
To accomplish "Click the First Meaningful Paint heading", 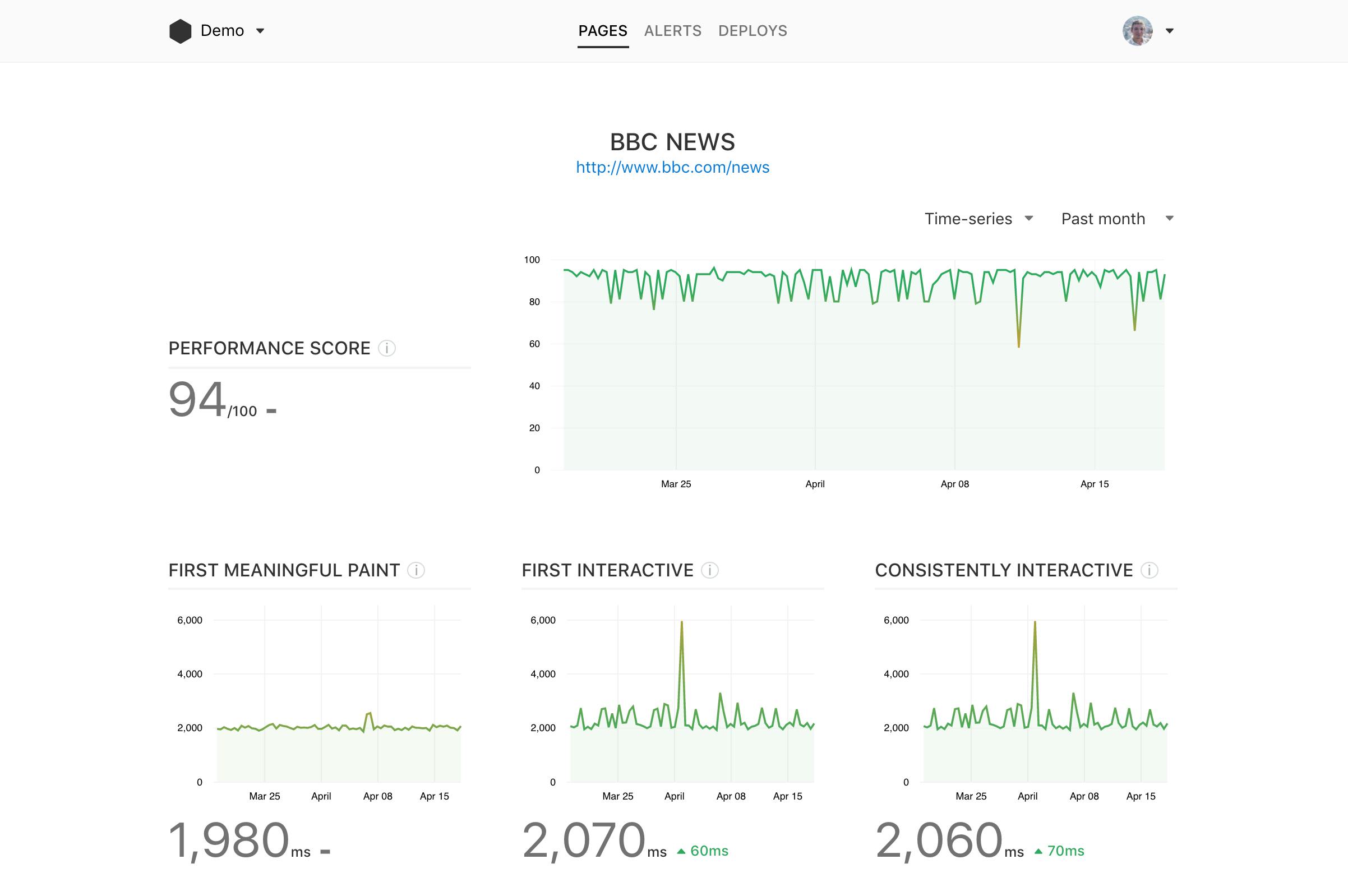I will (x=284, y=570).
